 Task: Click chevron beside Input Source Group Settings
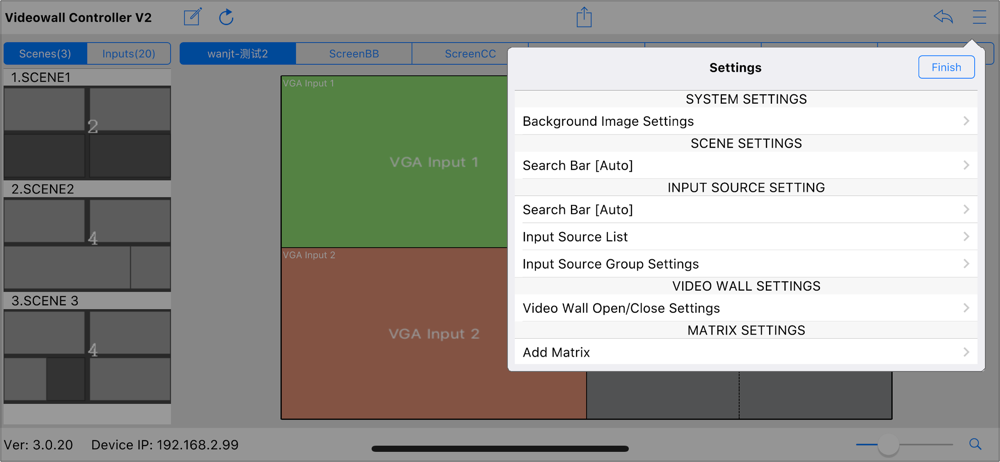967,264
